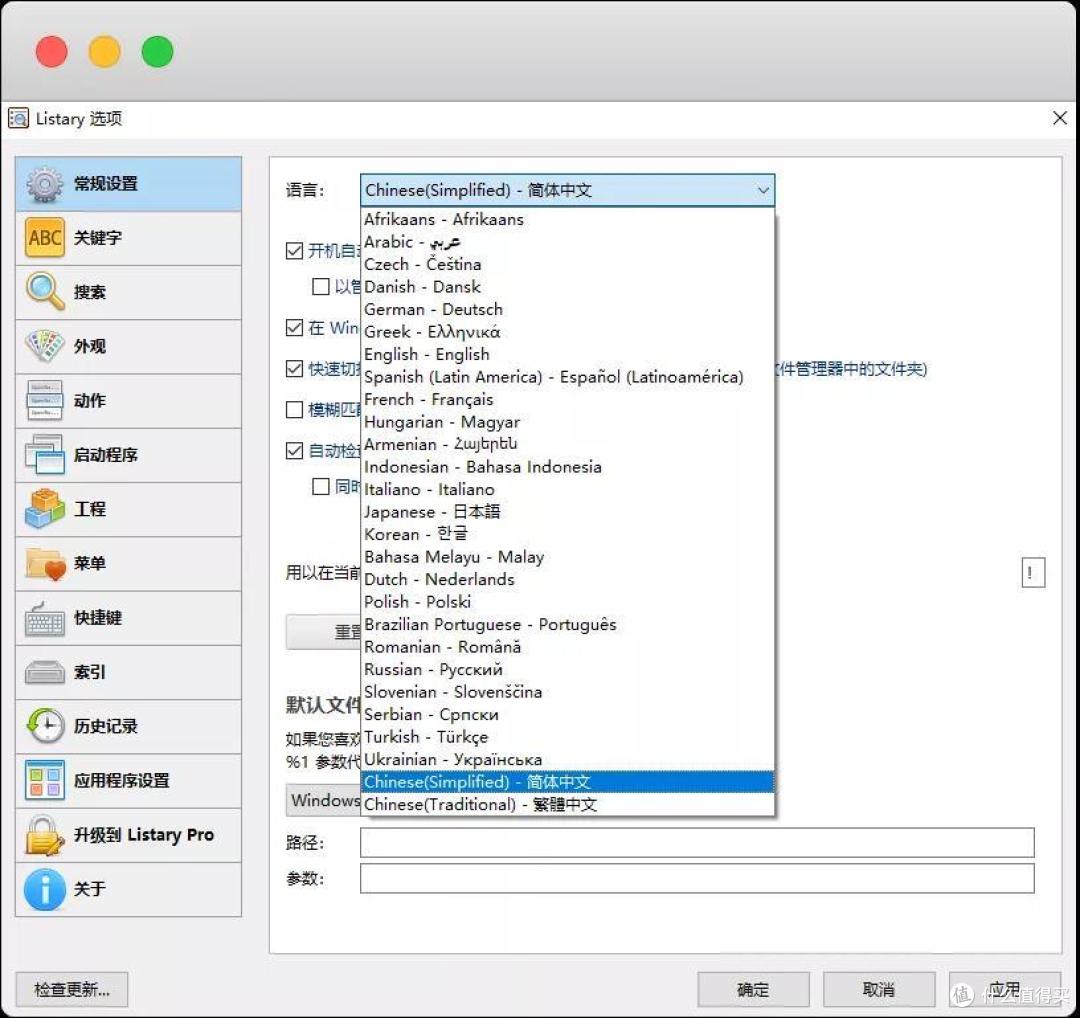Image resolution: width=1080 pixels, height=1018 pixels.
Task: Toggle the indented checkbox under 开机自启
Action: (321, 287)
